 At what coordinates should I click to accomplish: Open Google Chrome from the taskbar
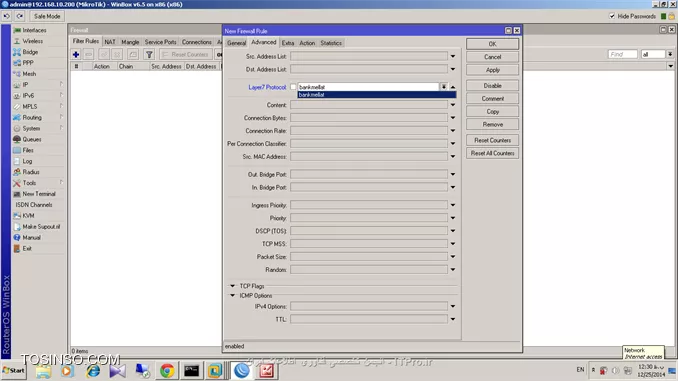[167, 371]
